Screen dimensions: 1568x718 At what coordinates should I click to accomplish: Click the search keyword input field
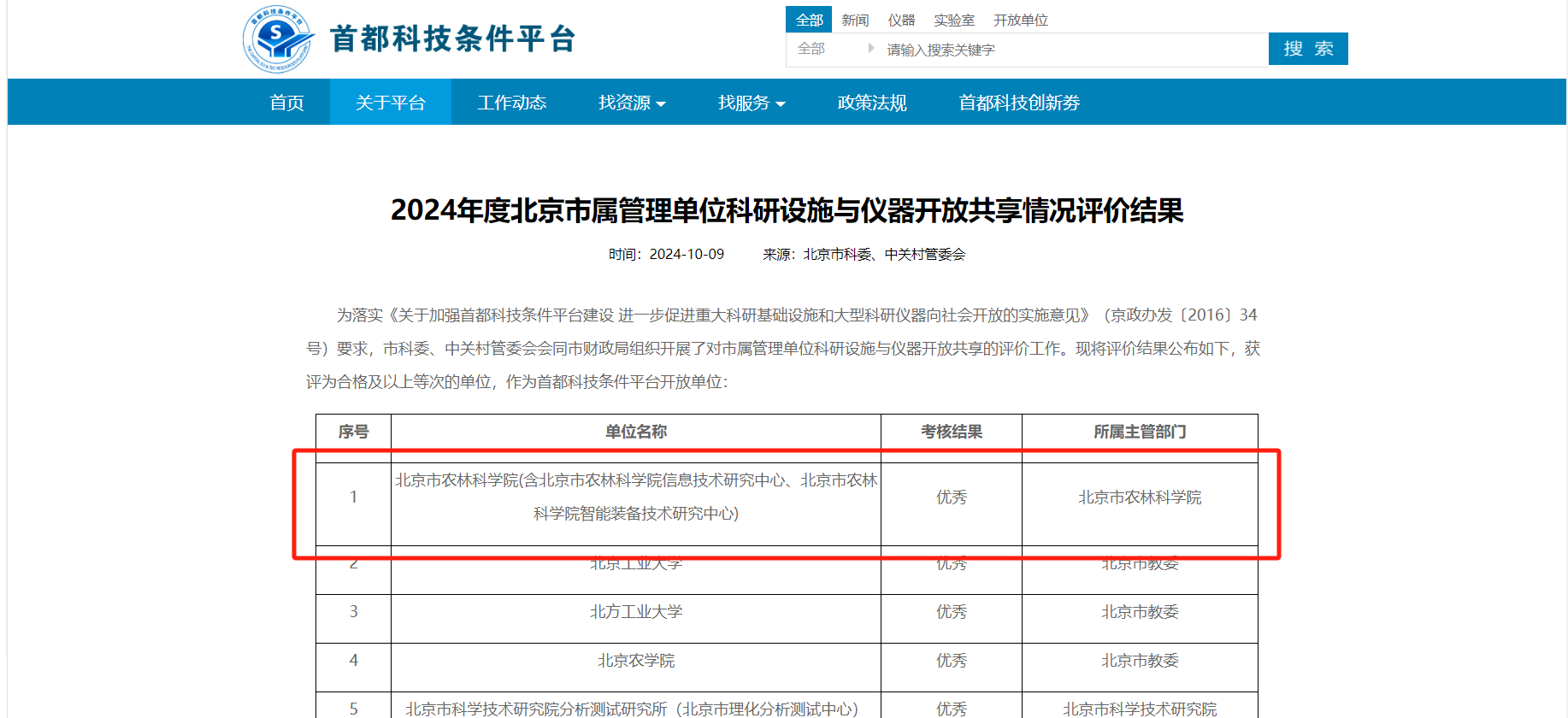pyautogui.click(x=1069, y=50)
